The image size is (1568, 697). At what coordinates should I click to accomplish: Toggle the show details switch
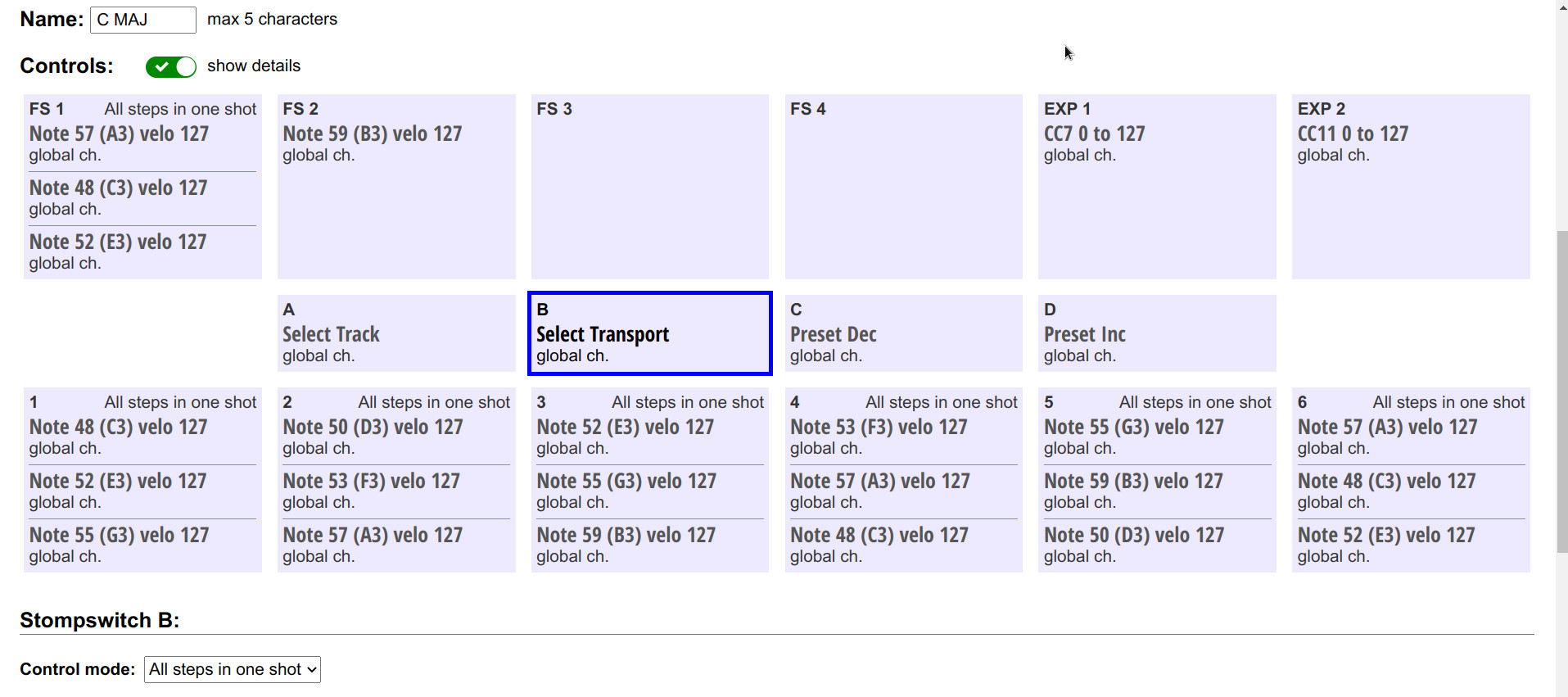point(171,67)
